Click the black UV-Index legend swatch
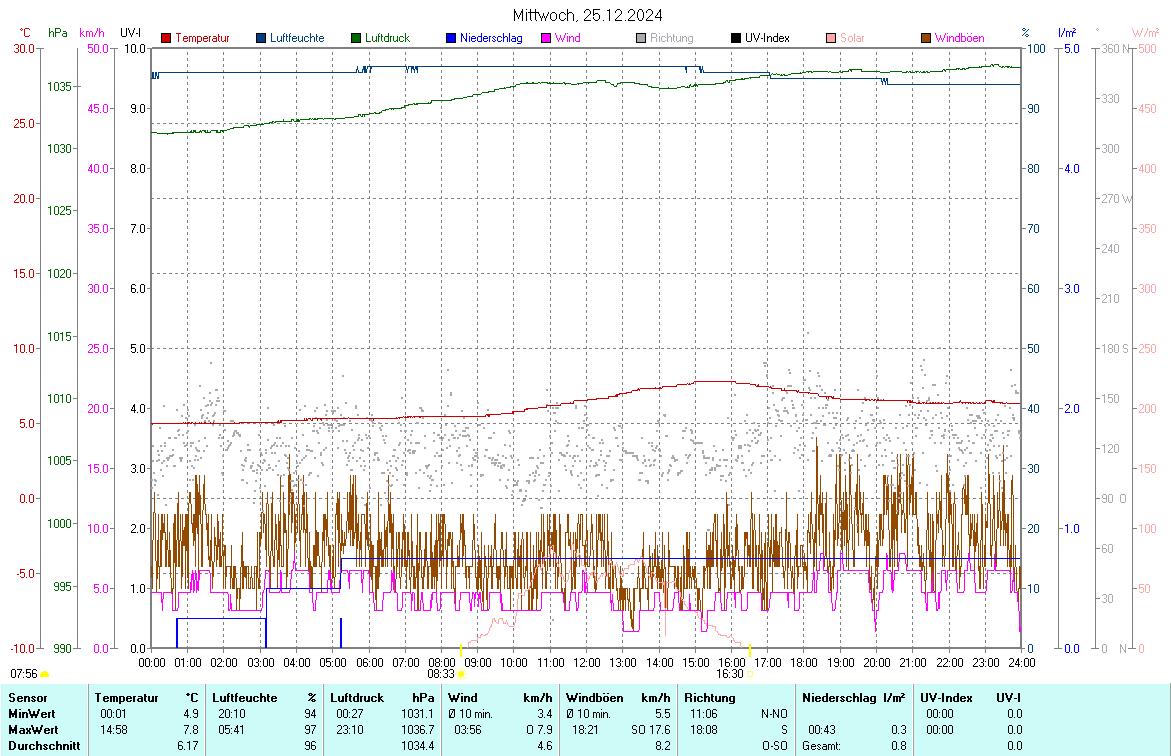The height and width of the screenshot is (756, 1171). pos(736,38)
